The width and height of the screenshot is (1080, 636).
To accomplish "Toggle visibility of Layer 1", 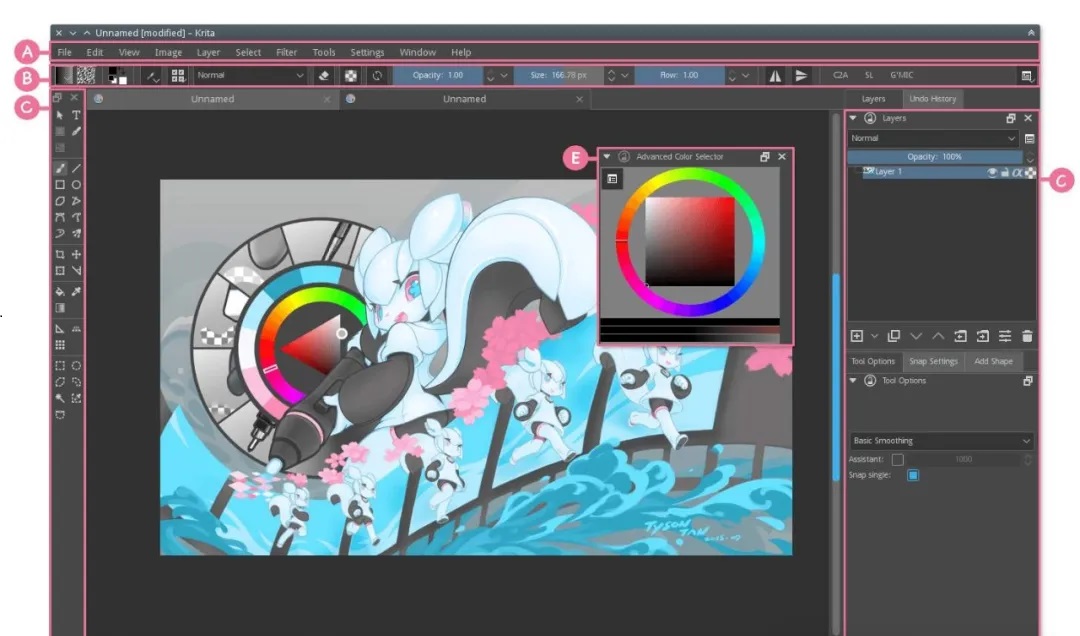I will tap(992, 172).
